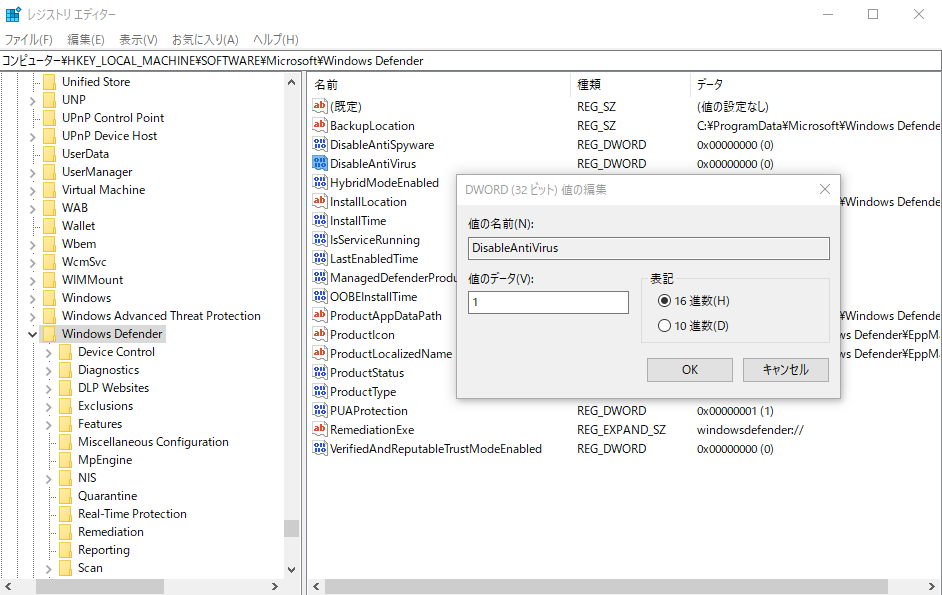Select the ProductAppDataPath string icon
Screen dimensions: 942x595
point(320,316)
